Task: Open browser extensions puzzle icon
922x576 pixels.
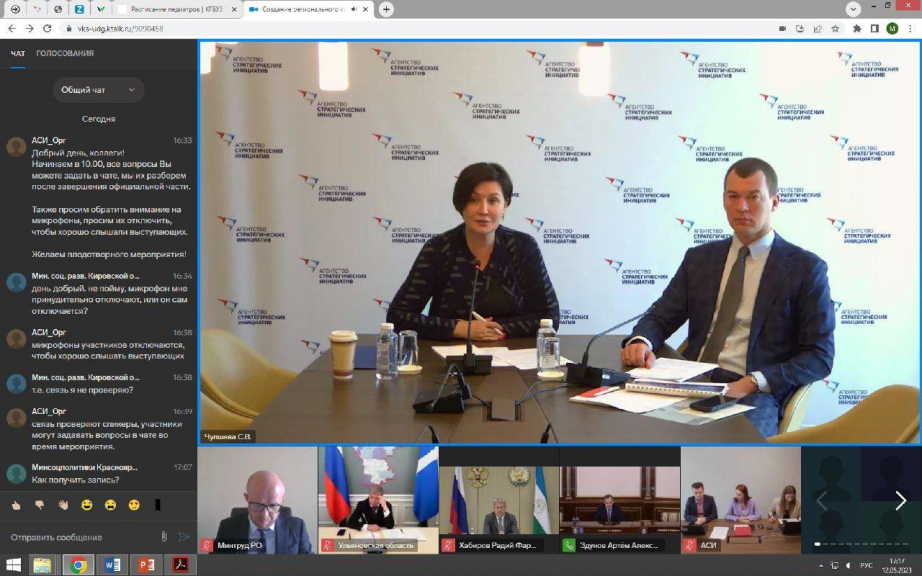Action: point(857,28)
